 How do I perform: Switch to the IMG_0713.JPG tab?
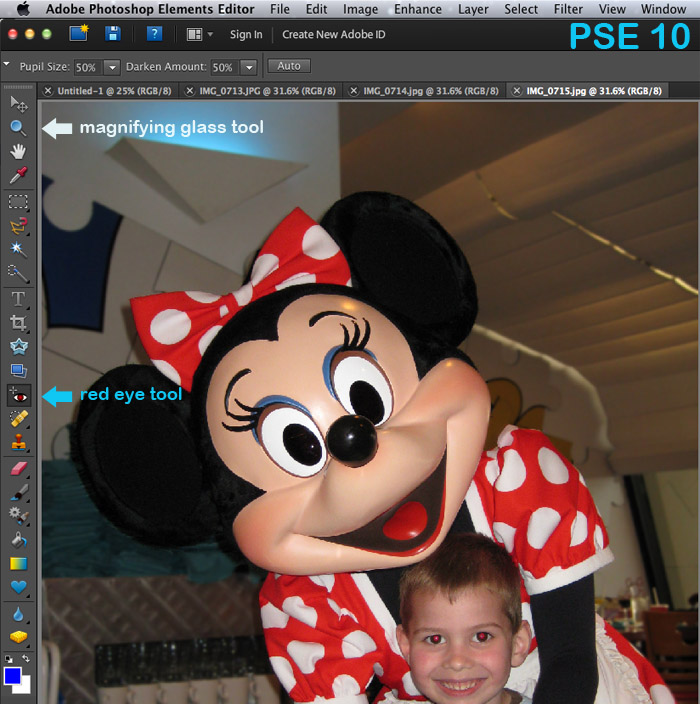pos(268,91)
